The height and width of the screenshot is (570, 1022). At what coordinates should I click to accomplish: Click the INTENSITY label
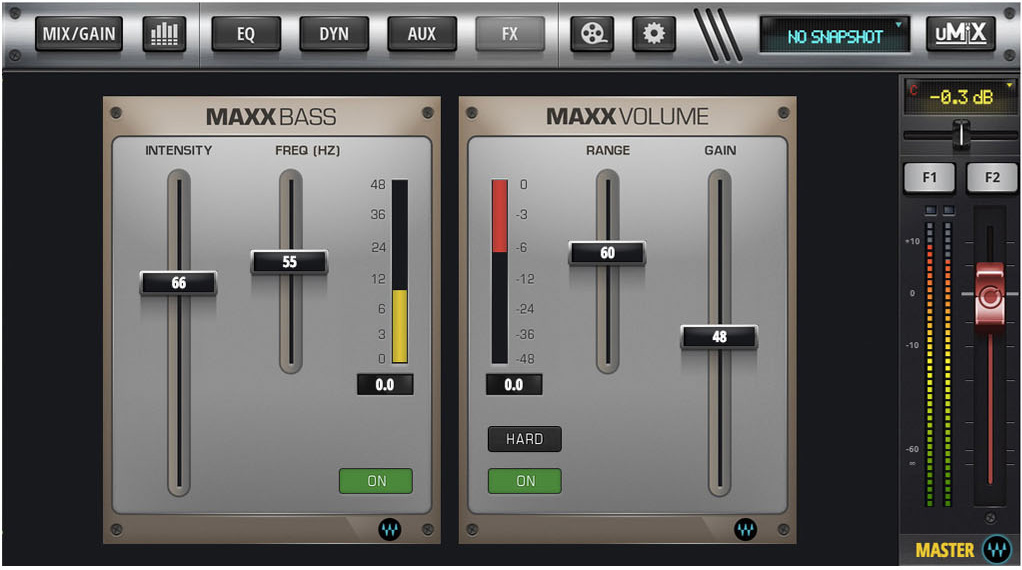click(x=179, y=150)
